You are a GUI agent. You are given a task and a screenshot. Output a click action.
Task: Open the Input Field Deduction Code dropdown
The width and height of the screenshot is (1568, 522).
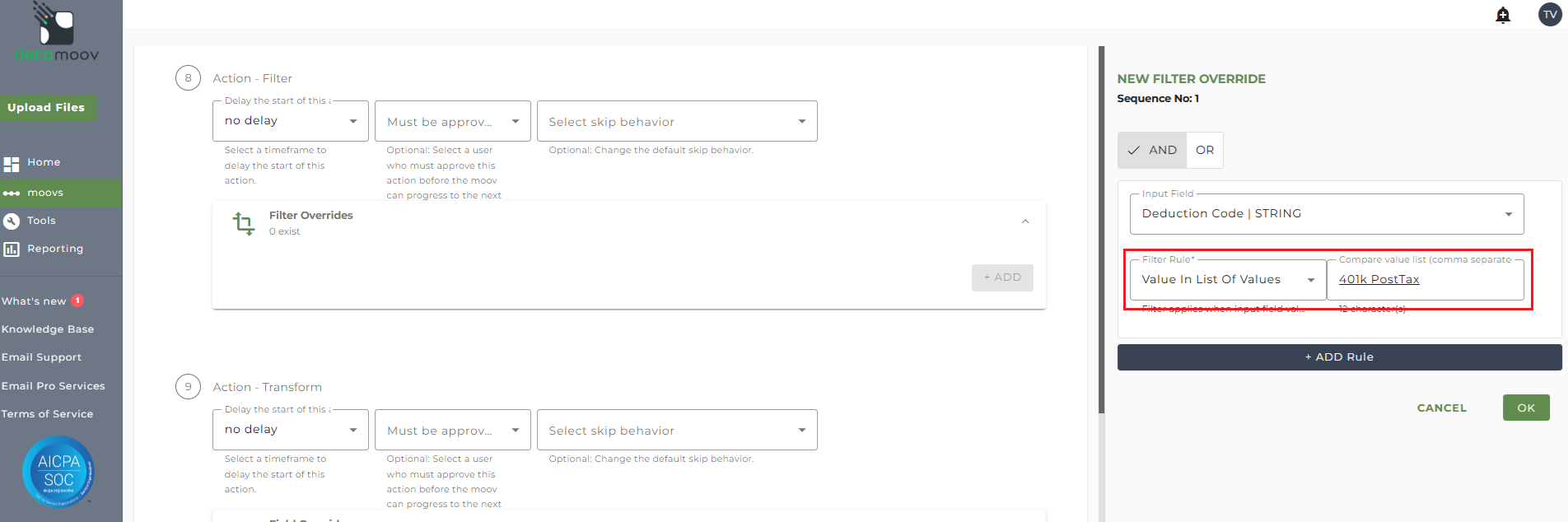click(x=1326, y=214)
